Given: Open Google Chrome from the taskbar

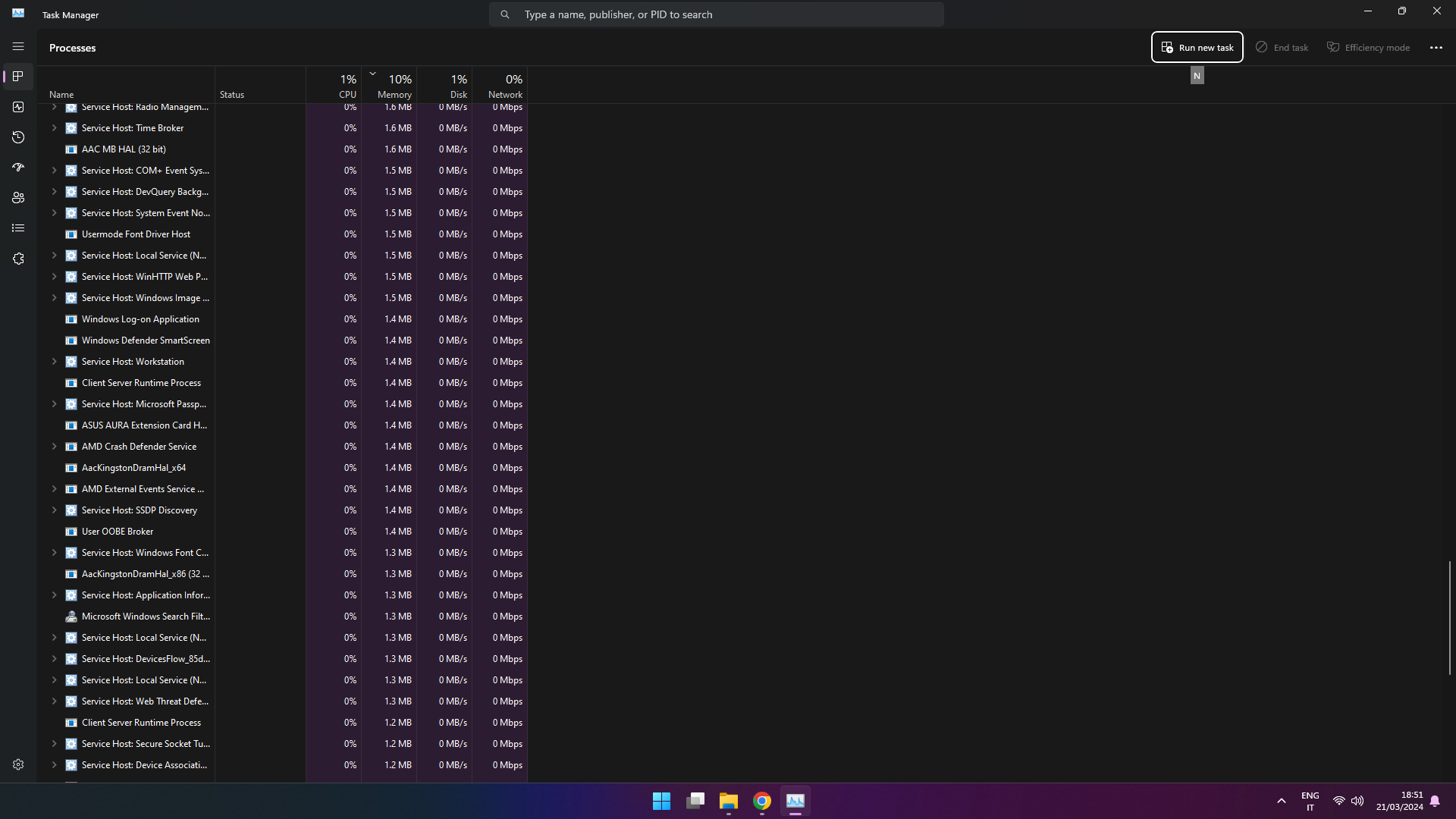Looking at the screenshot, I should click(x=762, y=801).
